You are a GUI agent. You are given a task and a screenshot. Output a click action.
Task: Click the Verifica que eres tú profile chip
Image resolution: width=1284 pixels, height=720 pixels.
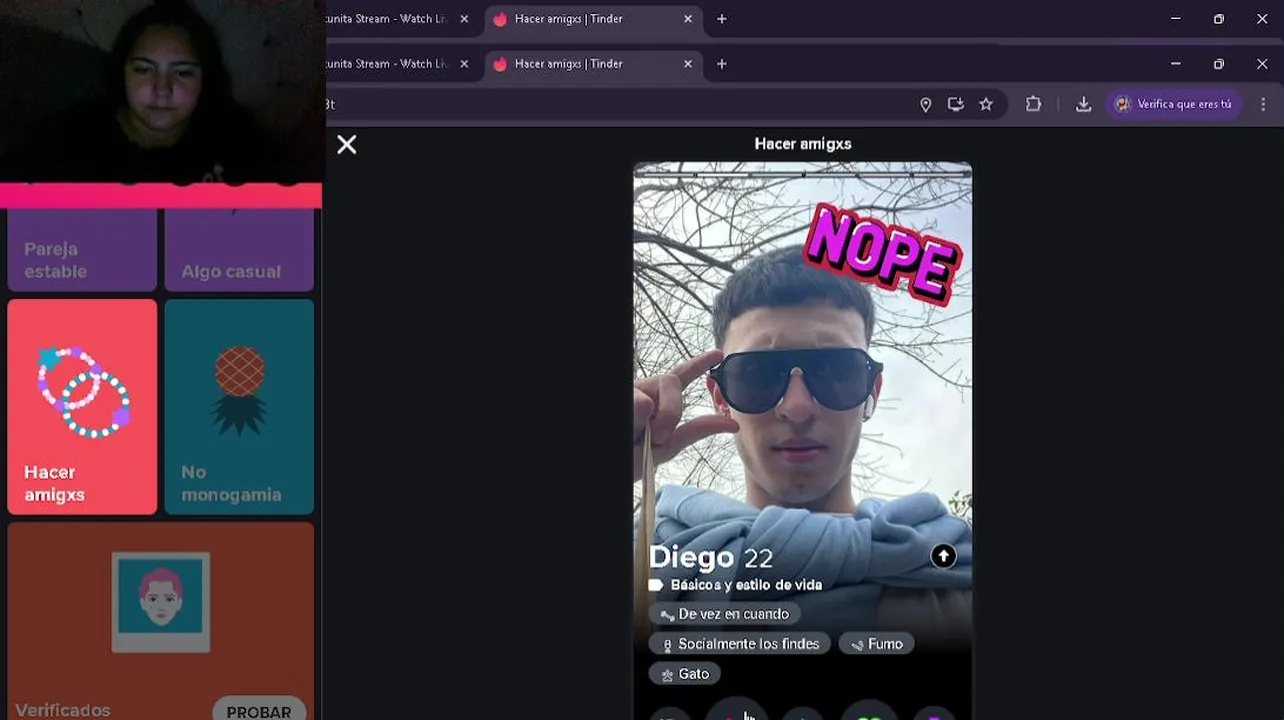click(x=1174, y=104)
